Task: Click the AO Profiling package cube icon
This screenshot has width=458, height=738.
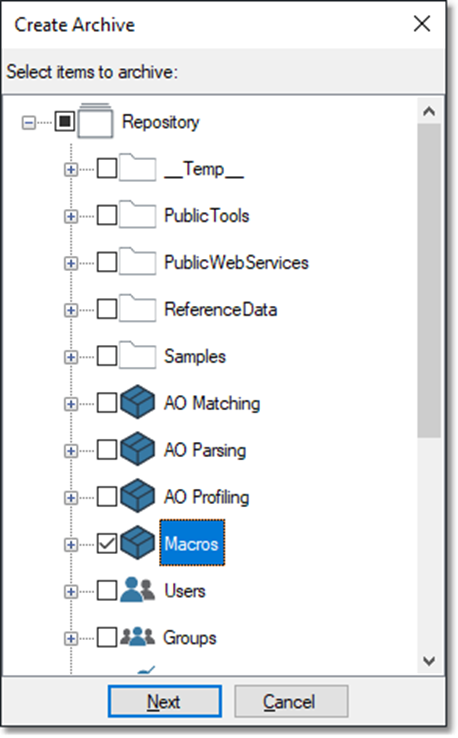Action: click(137, 496)
